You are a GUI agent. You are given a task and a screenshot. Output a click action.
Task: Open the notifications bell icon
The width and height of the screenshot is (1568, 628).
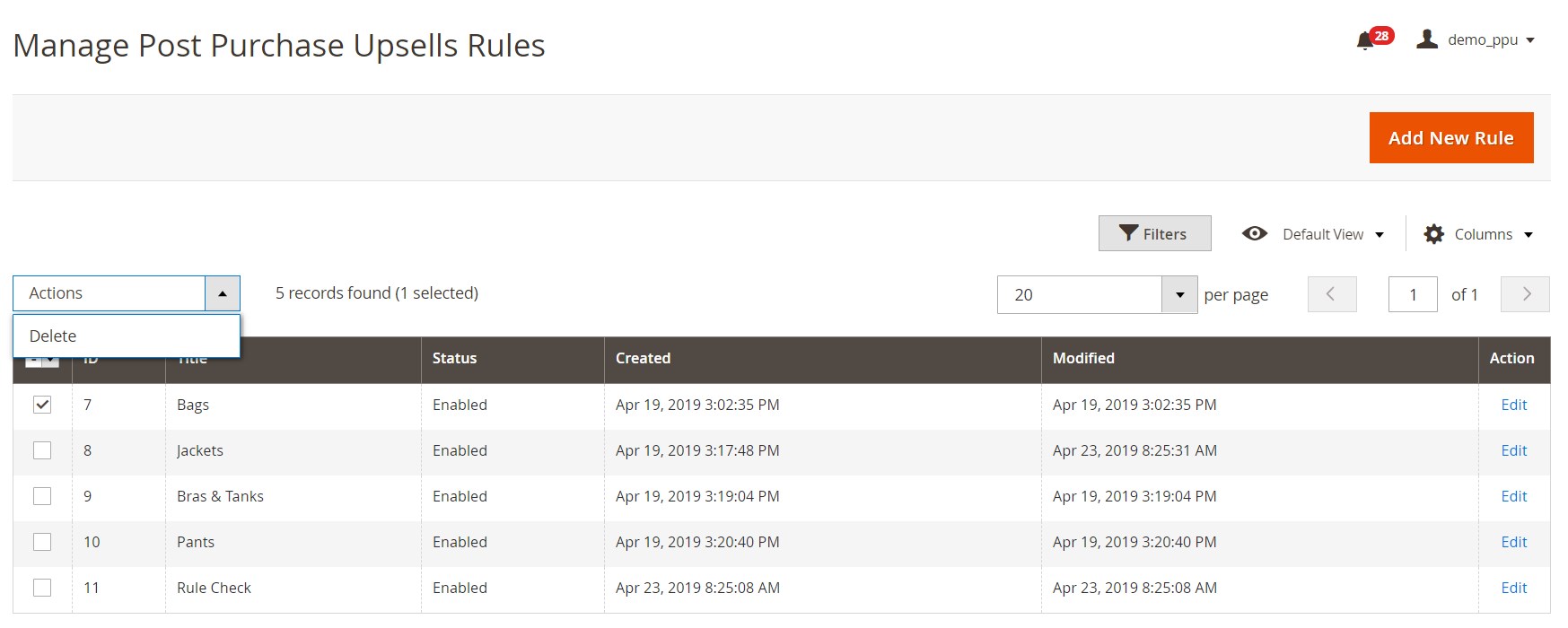[x=1365, y=40]
